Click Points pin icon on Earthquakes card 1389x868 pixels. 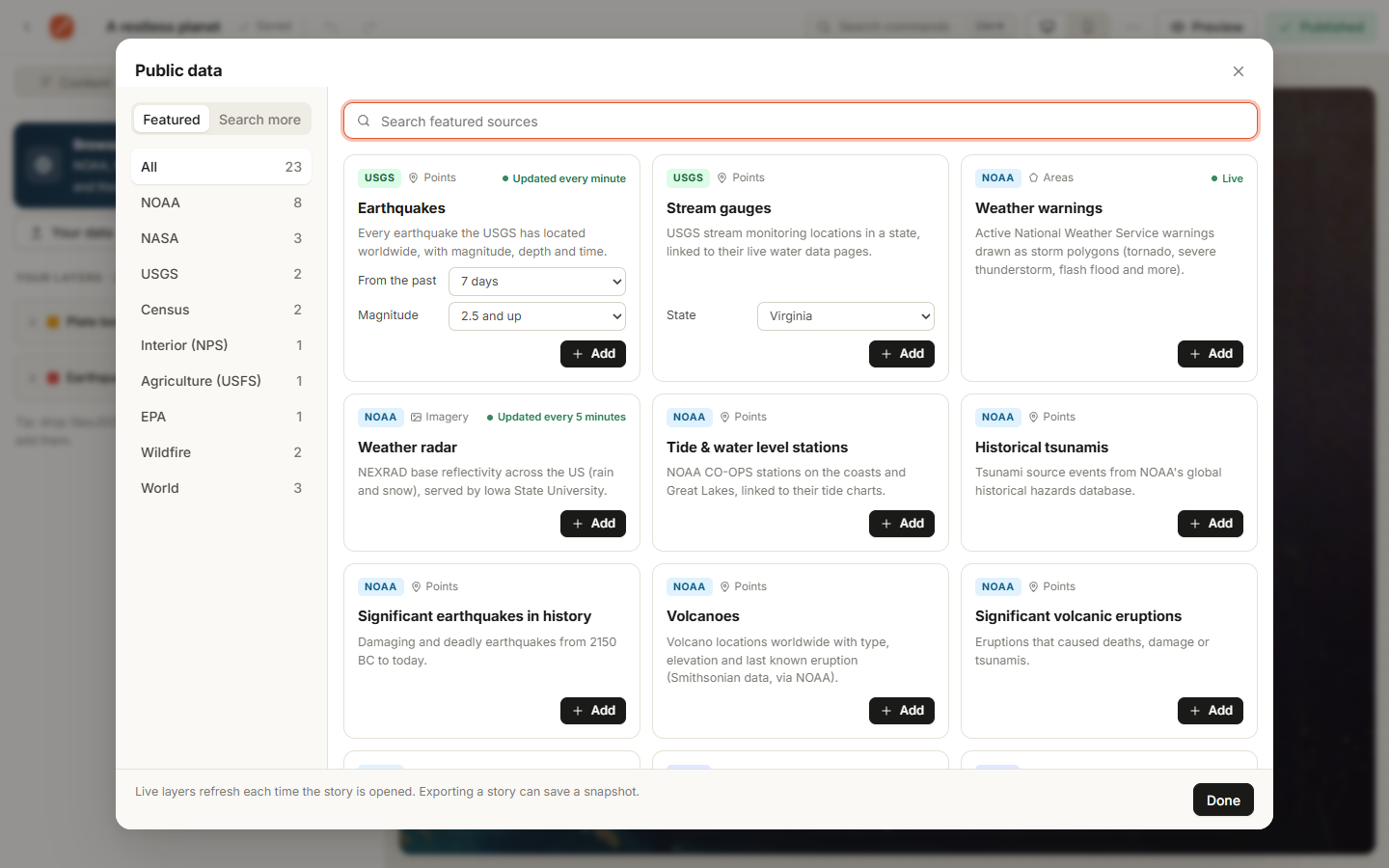[414, 177]
